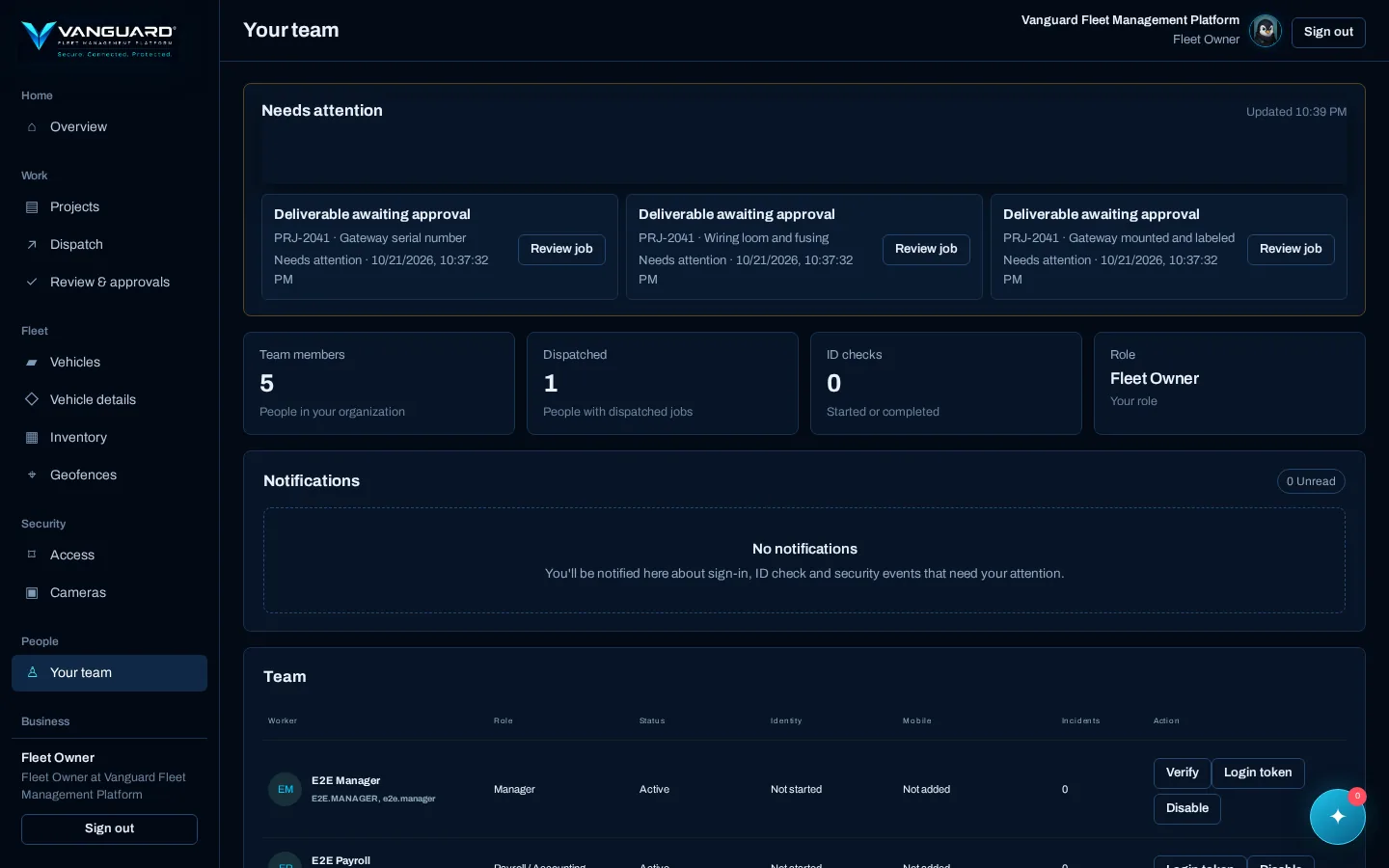The width and height of the screenshot is (1389, 868).
Task: Click the Review & approvals checkmark icon
Action: pyautogui.click(x=32, y=283)
